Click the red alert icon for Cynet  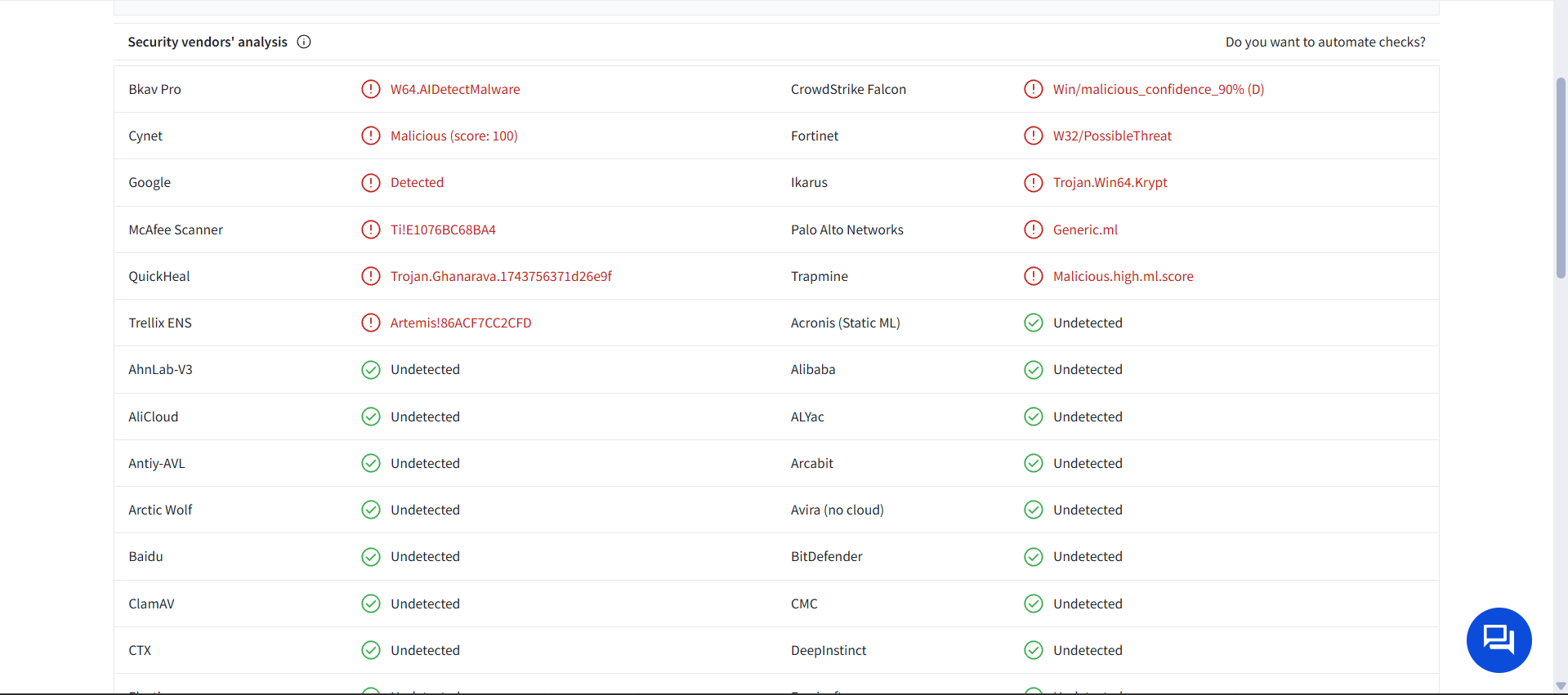tap(371, 136)
